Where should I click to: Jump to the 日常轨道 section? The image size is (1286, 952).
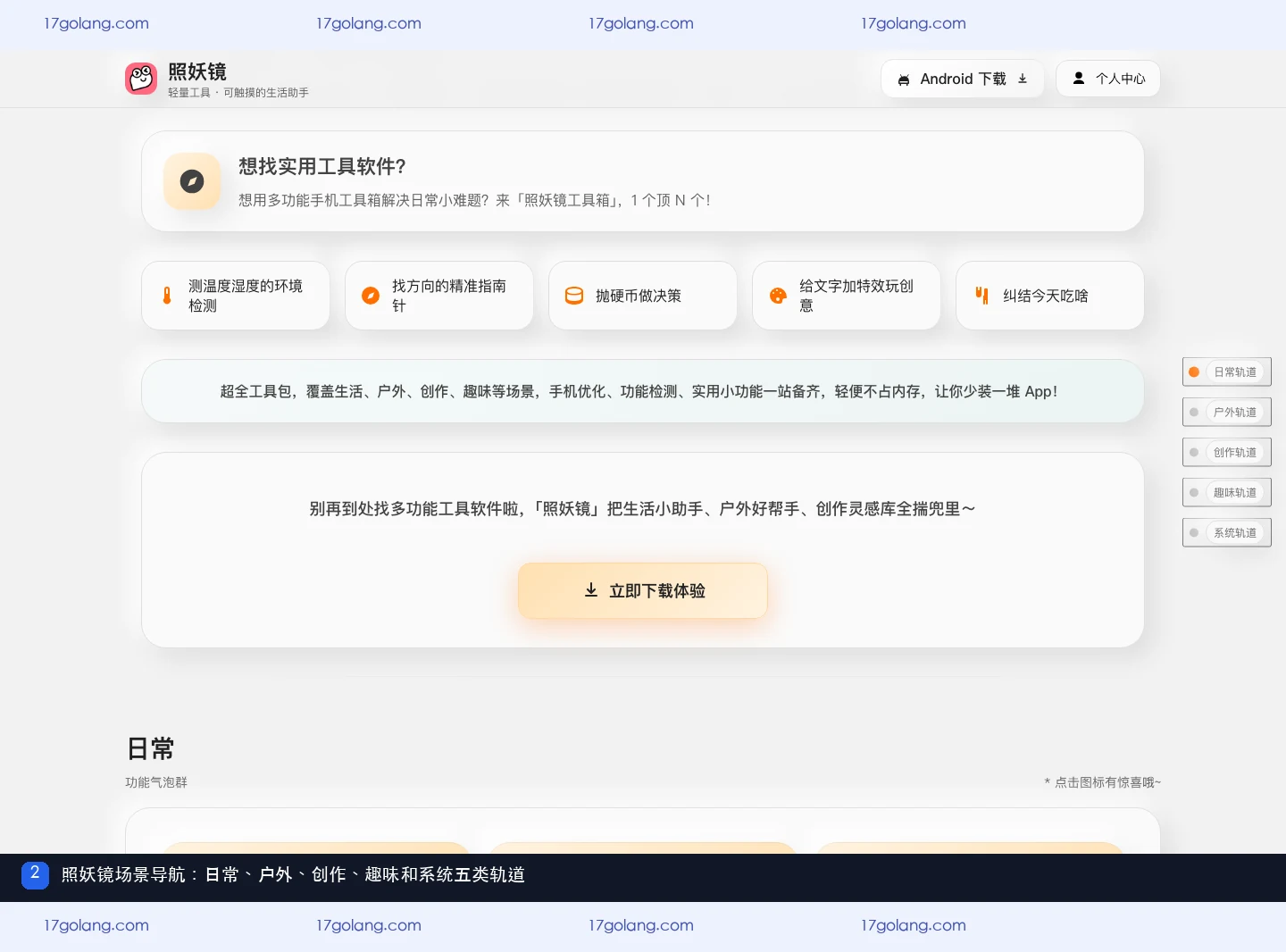pos(1227,372)
